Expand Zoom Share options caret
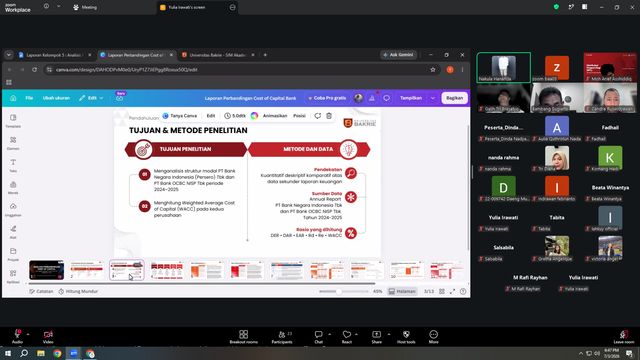 389,334
